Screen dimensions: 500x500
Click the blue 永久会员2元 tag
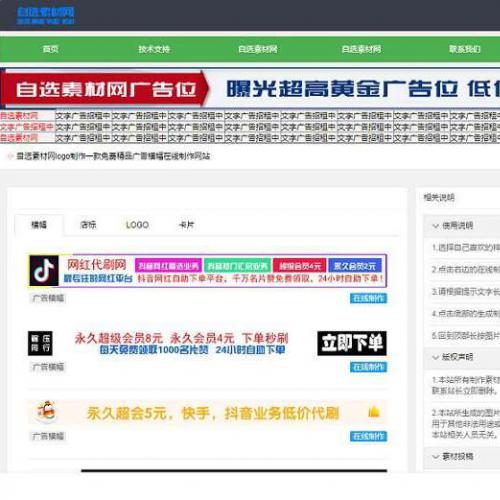click(355, 266)
